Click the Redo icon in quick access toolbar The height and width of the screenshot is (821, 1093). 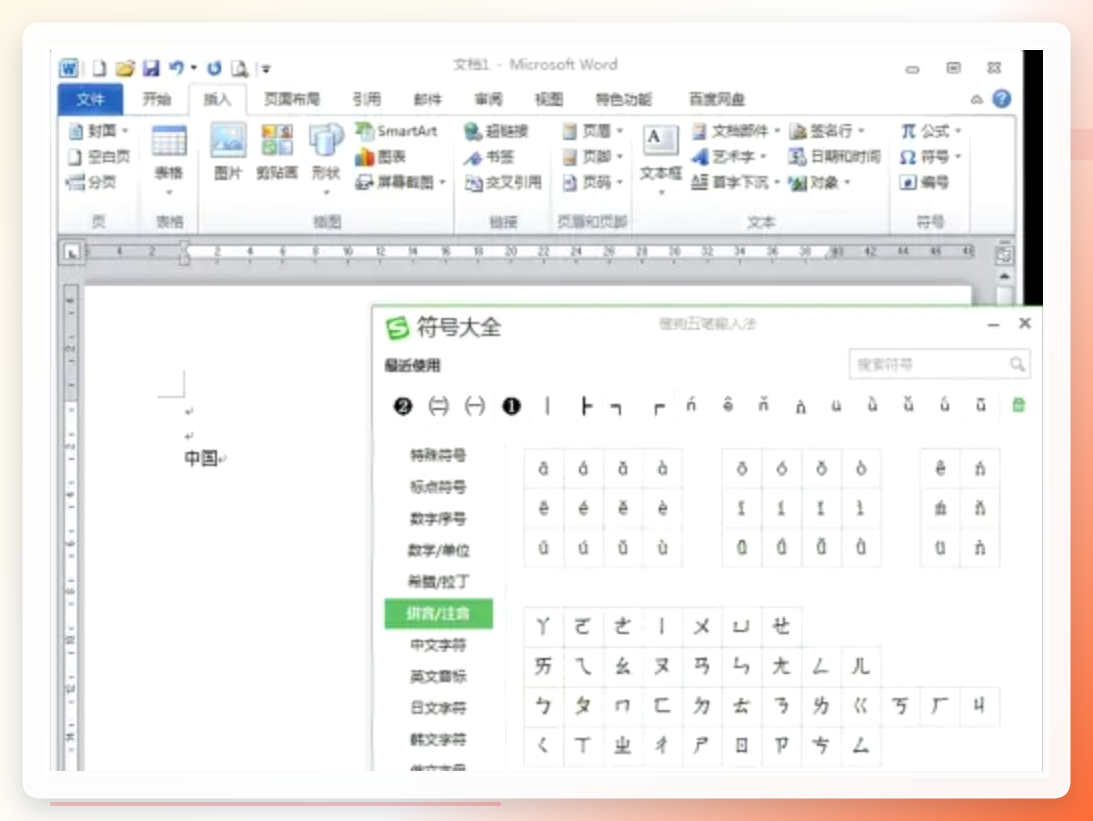click(214, 68)
